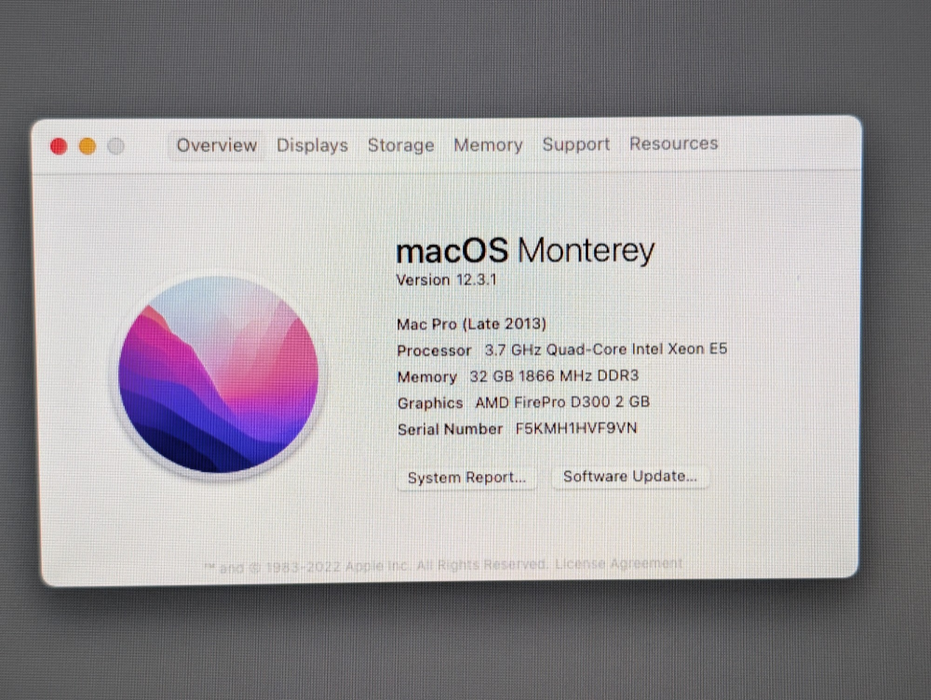Click the Version 12.3.1 text
This screenshot has height=700, width=931.
click(446, 280)
